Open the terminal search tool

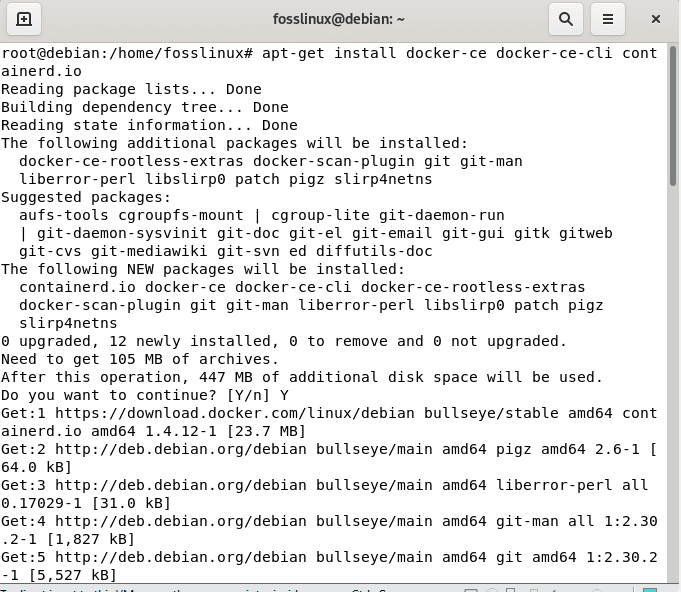[565, 19]
